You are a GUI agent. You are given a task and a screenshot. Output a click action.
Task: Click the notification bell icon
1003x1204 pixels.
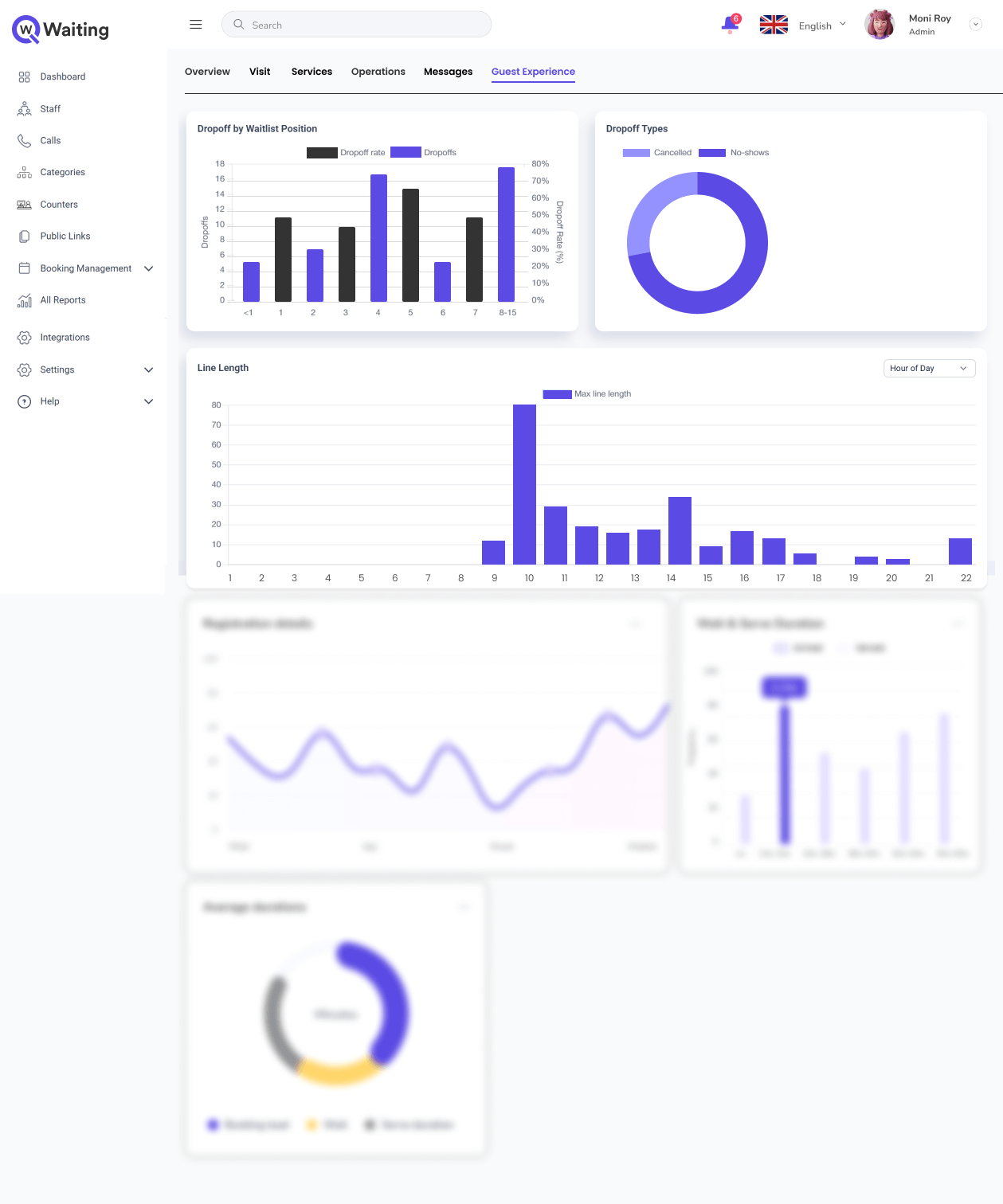730,25
